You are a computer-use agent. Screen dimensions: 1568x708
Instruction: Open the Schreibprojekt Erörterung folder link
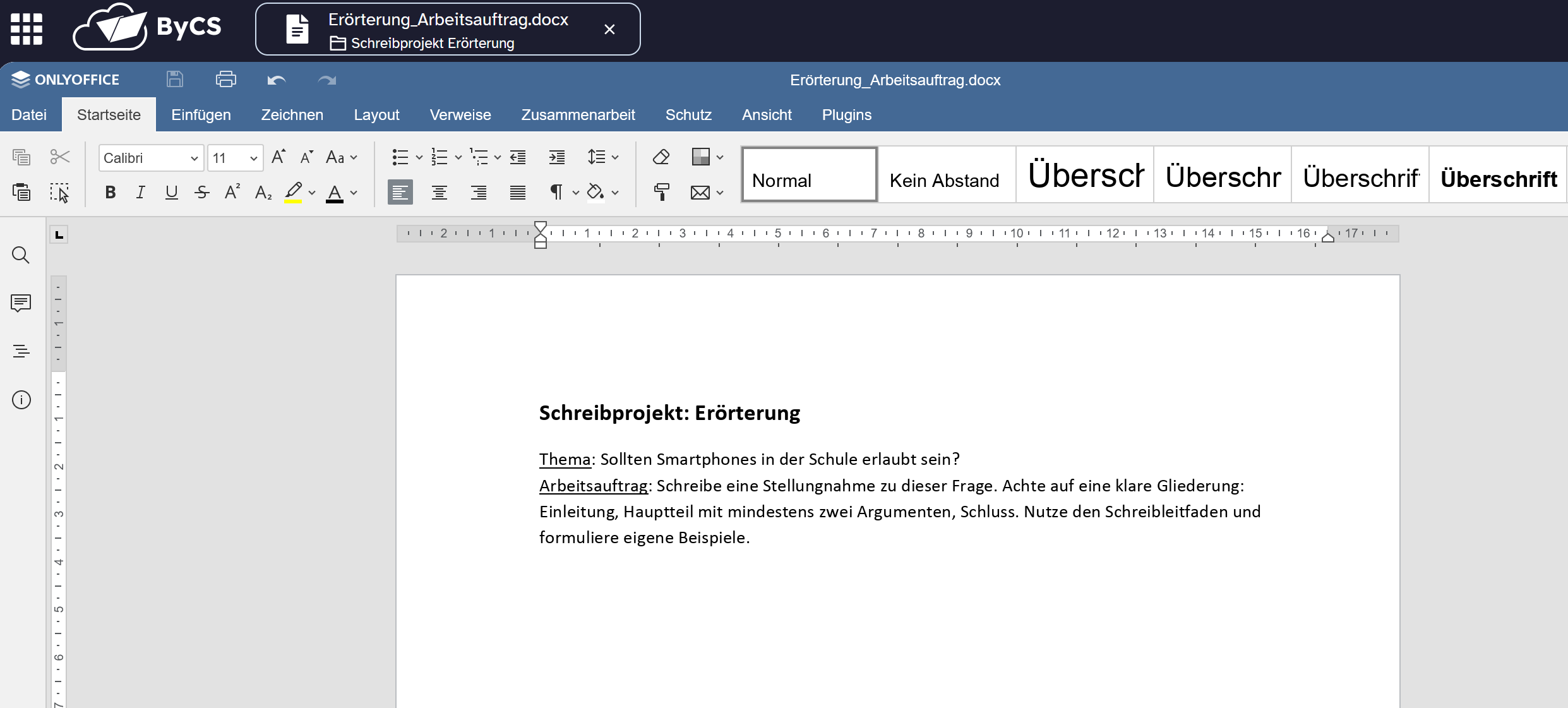pyautogui.click(x=432, y=43)
